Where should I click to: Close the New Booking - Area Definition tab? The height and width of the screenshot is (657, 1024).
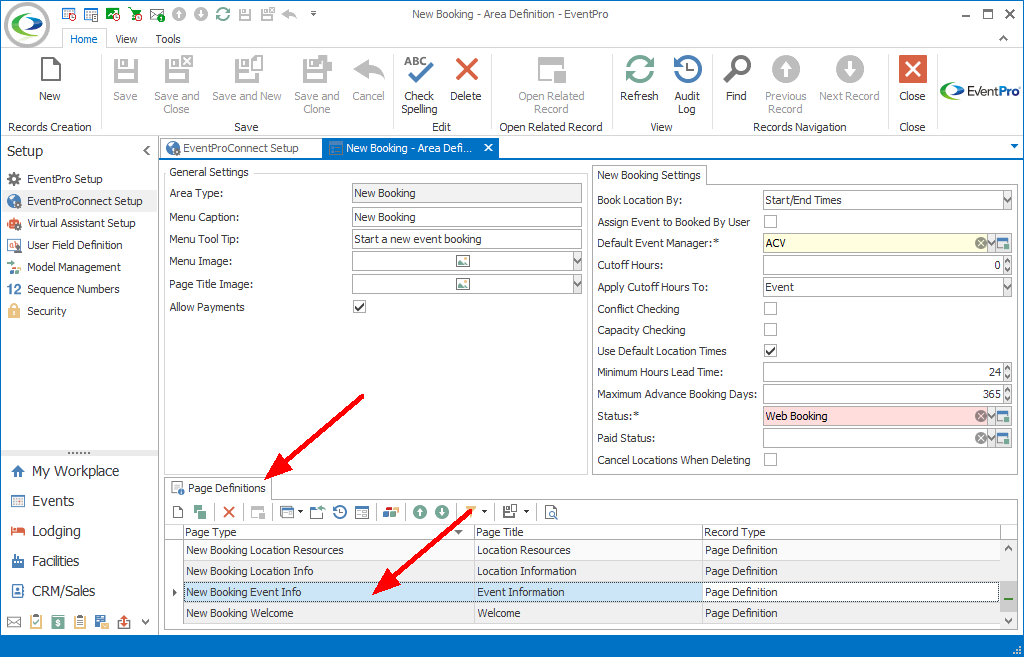488,148
